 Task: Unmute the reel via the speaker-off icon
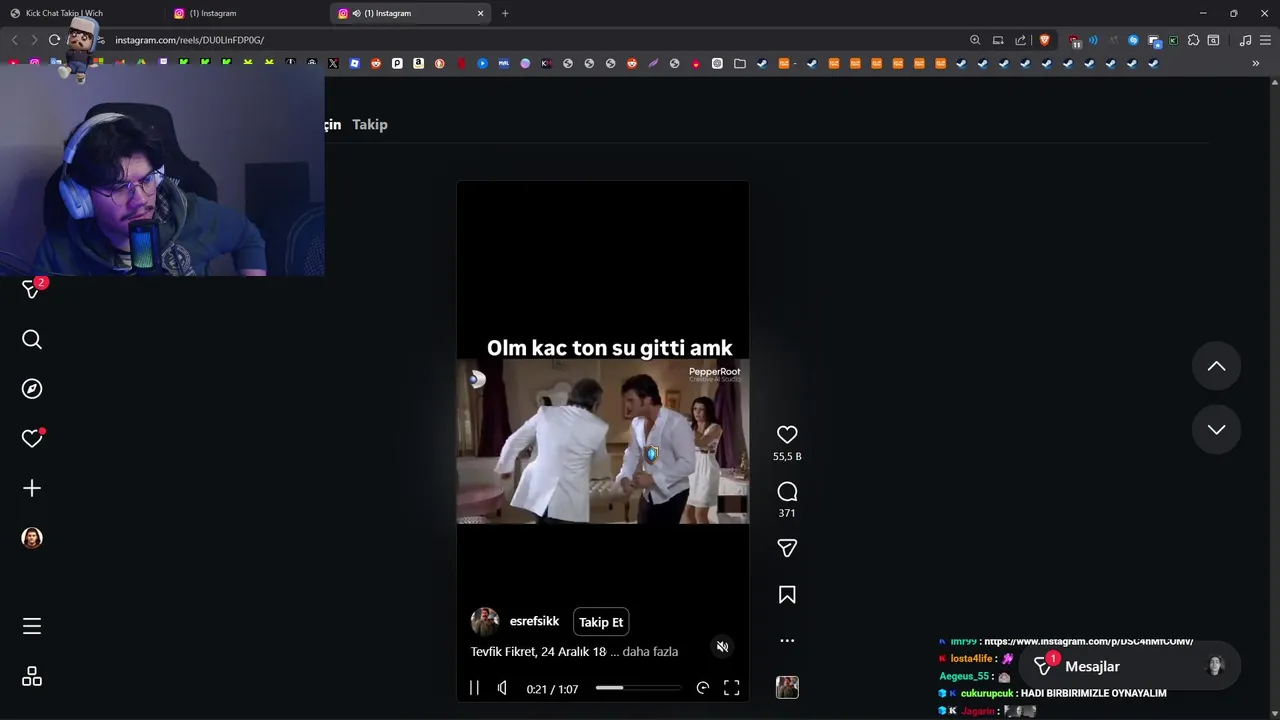[x=722, y=647]
